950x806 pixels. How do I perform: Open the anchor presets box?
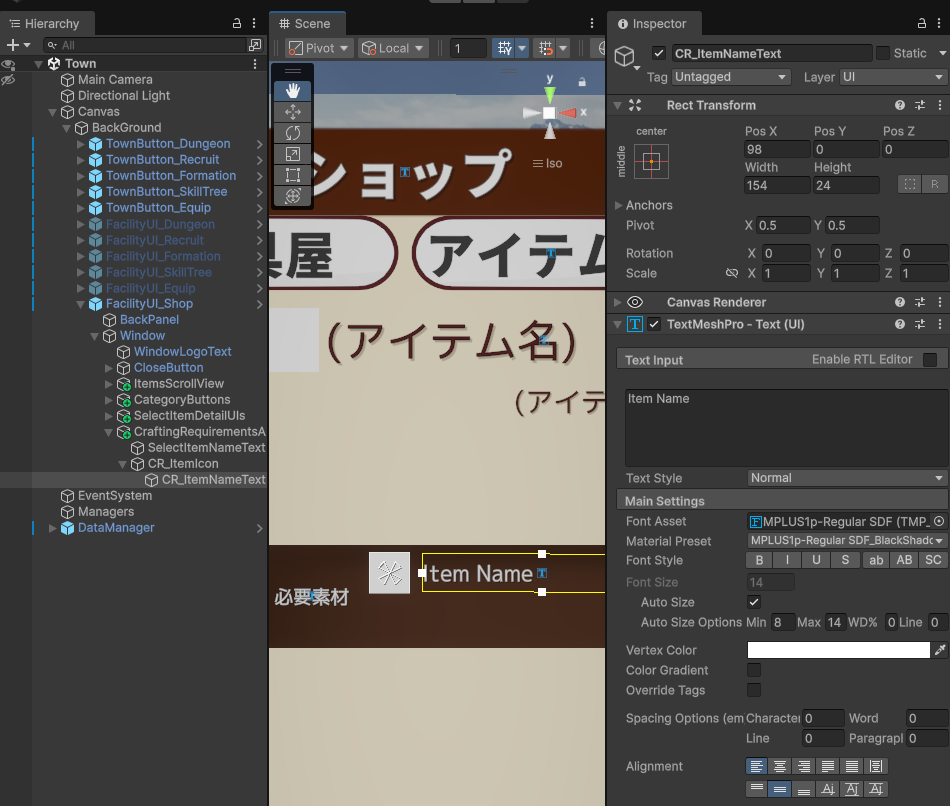point(651,161)
